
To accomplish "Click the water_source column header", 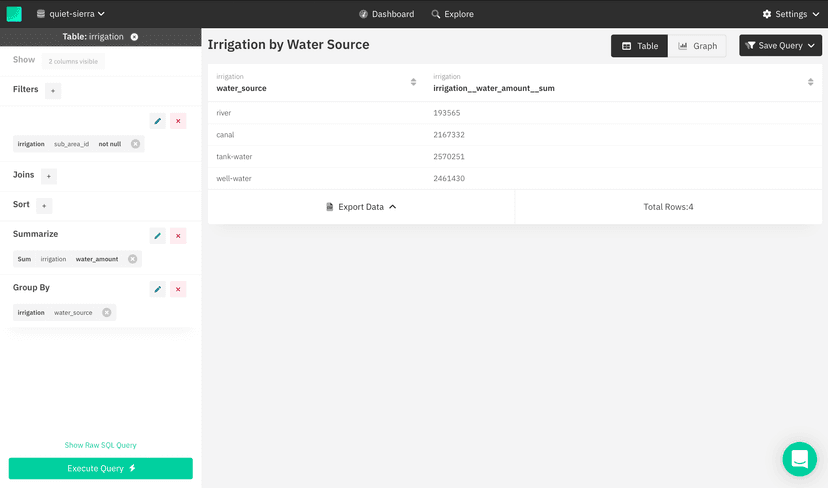I will [241, 88].
